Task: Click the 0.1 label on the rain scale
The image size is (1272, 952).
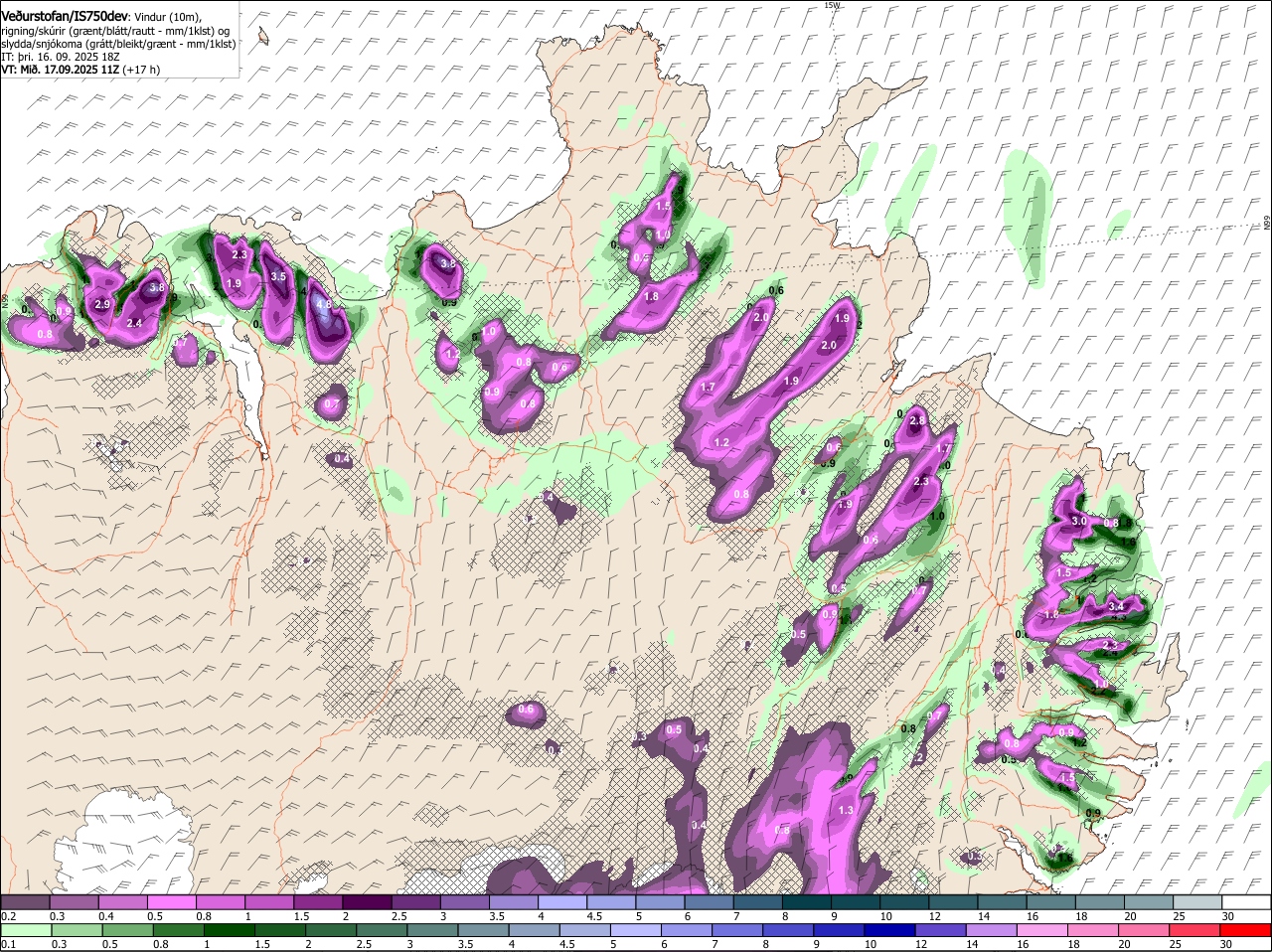Action: point(8,944)
